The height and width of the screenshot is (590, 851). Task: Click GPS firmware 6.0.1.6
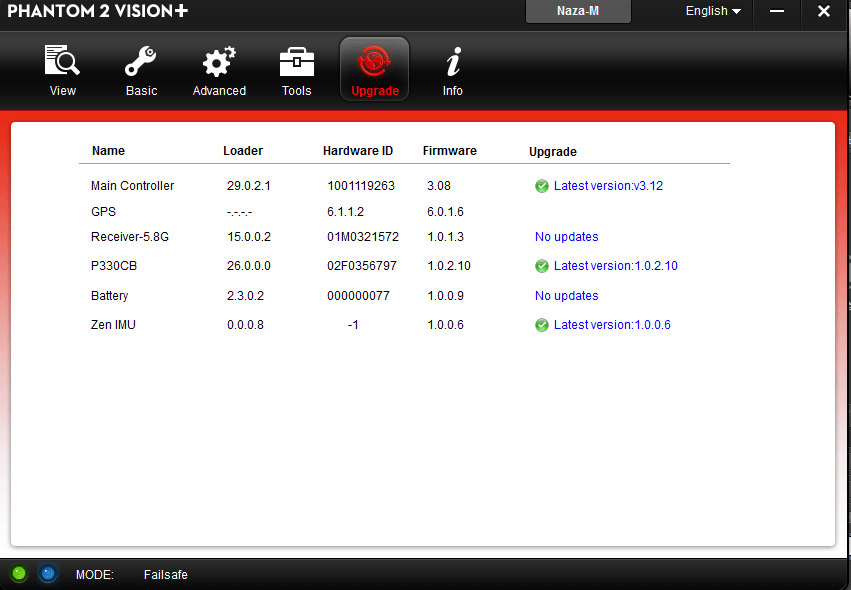pos(445,212)
